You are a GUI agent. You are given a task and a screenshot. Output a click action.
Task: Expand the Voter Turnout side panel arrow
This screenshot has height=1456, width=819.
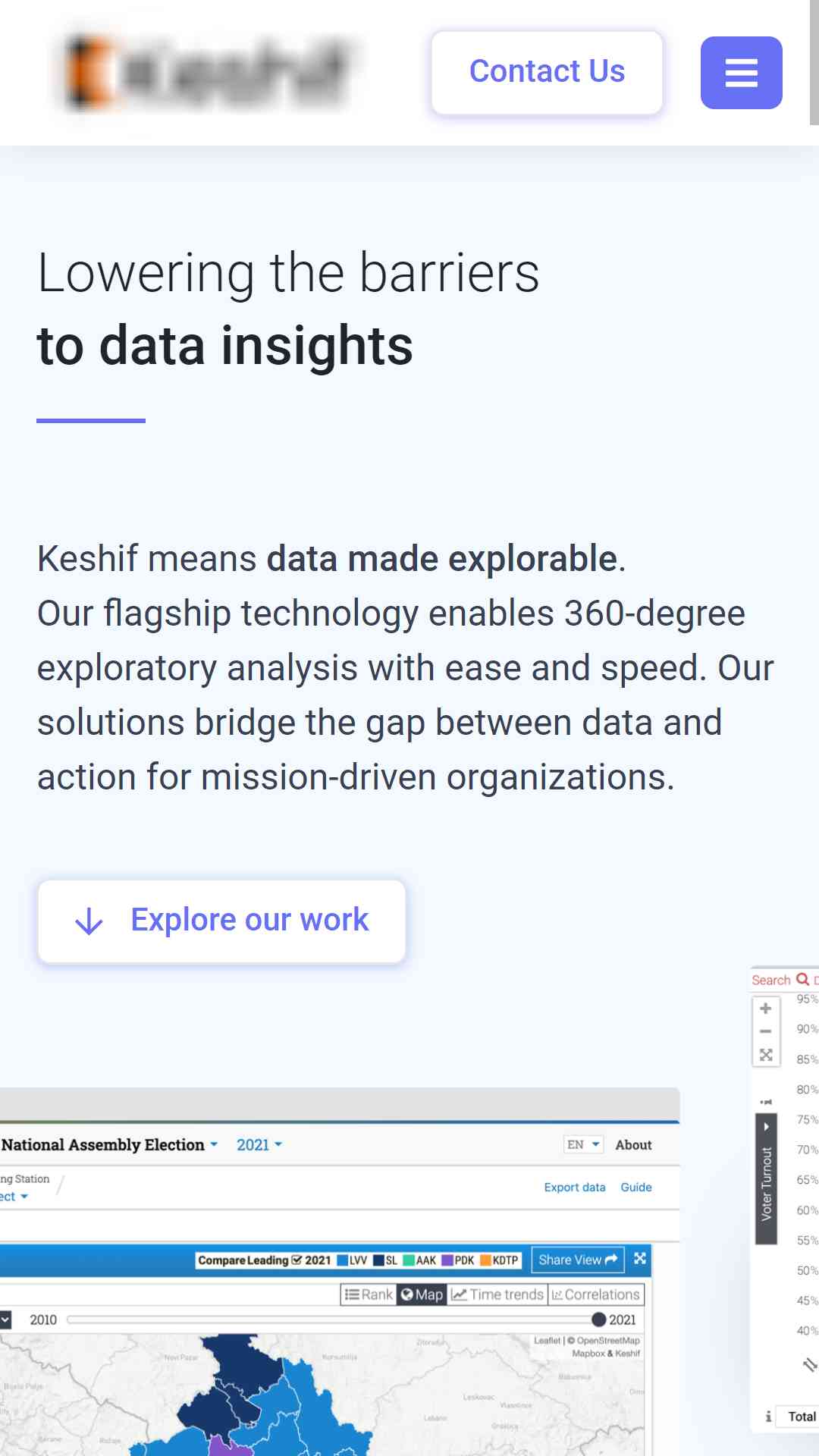click(766, 1126)
